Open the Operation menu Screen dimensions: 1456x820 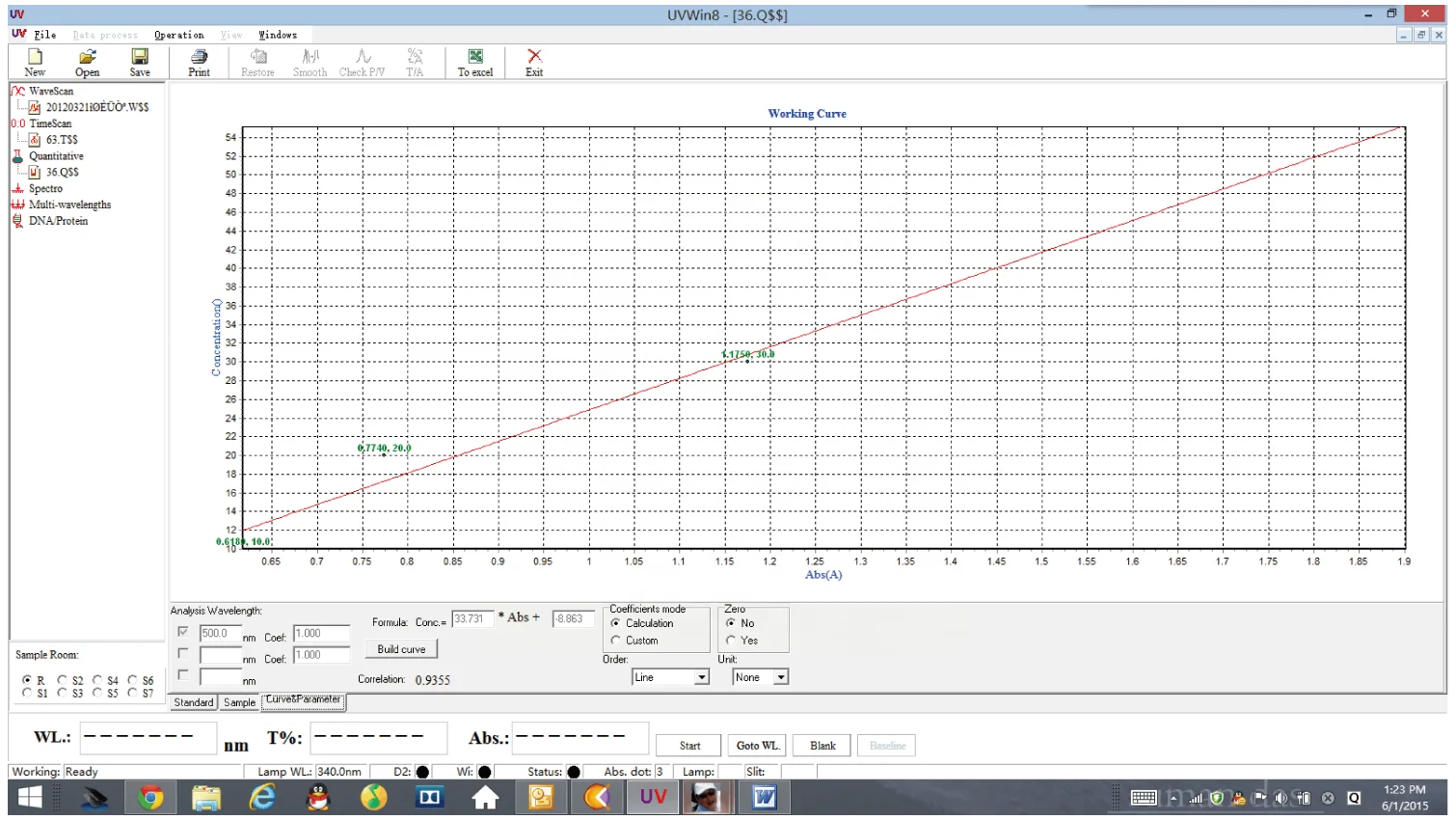[x=179, y=35]
